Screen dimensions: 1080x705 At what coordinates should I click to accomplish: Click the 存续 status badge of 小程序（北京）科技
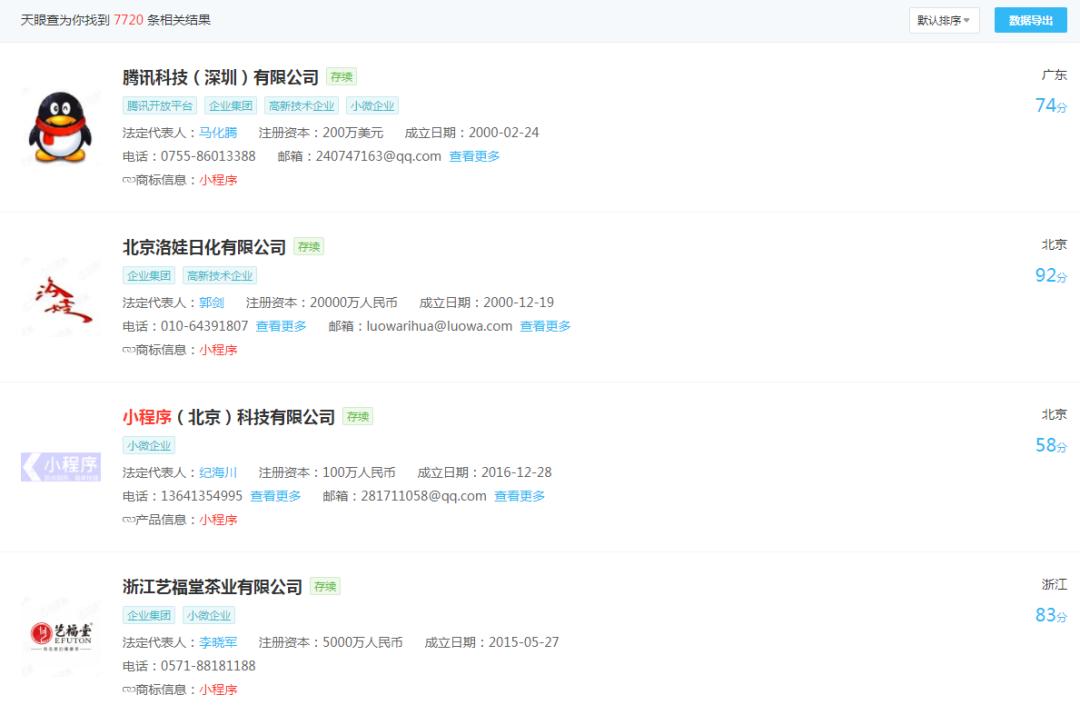358,417
